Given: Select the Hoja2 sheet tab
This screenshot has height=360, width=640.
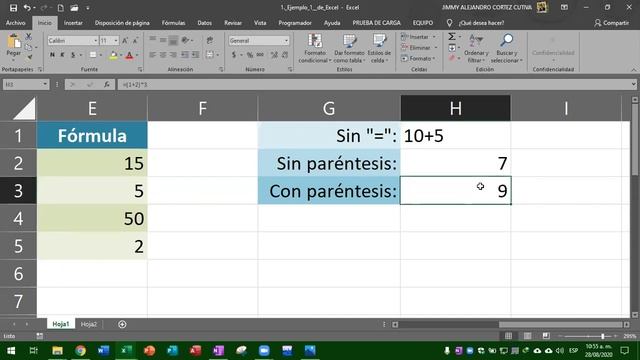Looking at the screenshot, I should point(89,324).
